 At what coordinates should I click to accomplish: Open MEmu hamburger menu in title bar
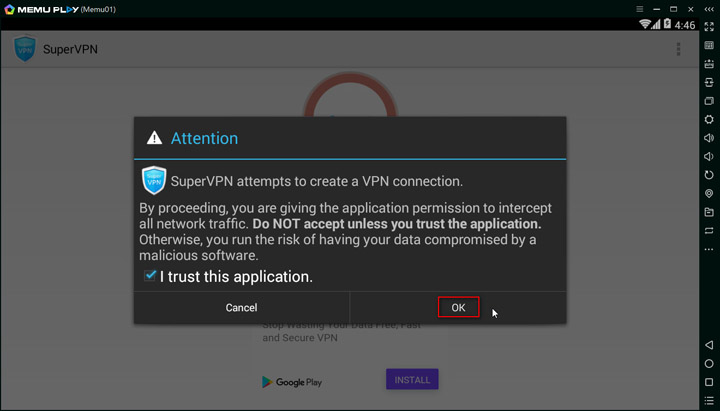(x=640, y=9)
